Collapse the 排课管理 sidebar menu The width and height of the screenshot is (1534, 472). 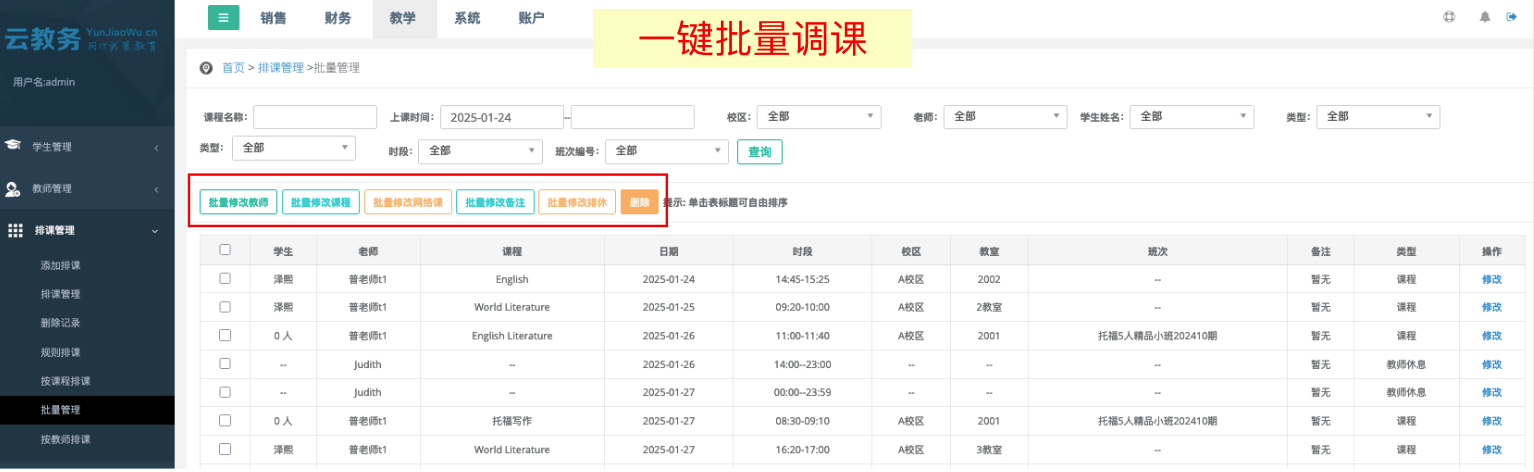(87, 230)
